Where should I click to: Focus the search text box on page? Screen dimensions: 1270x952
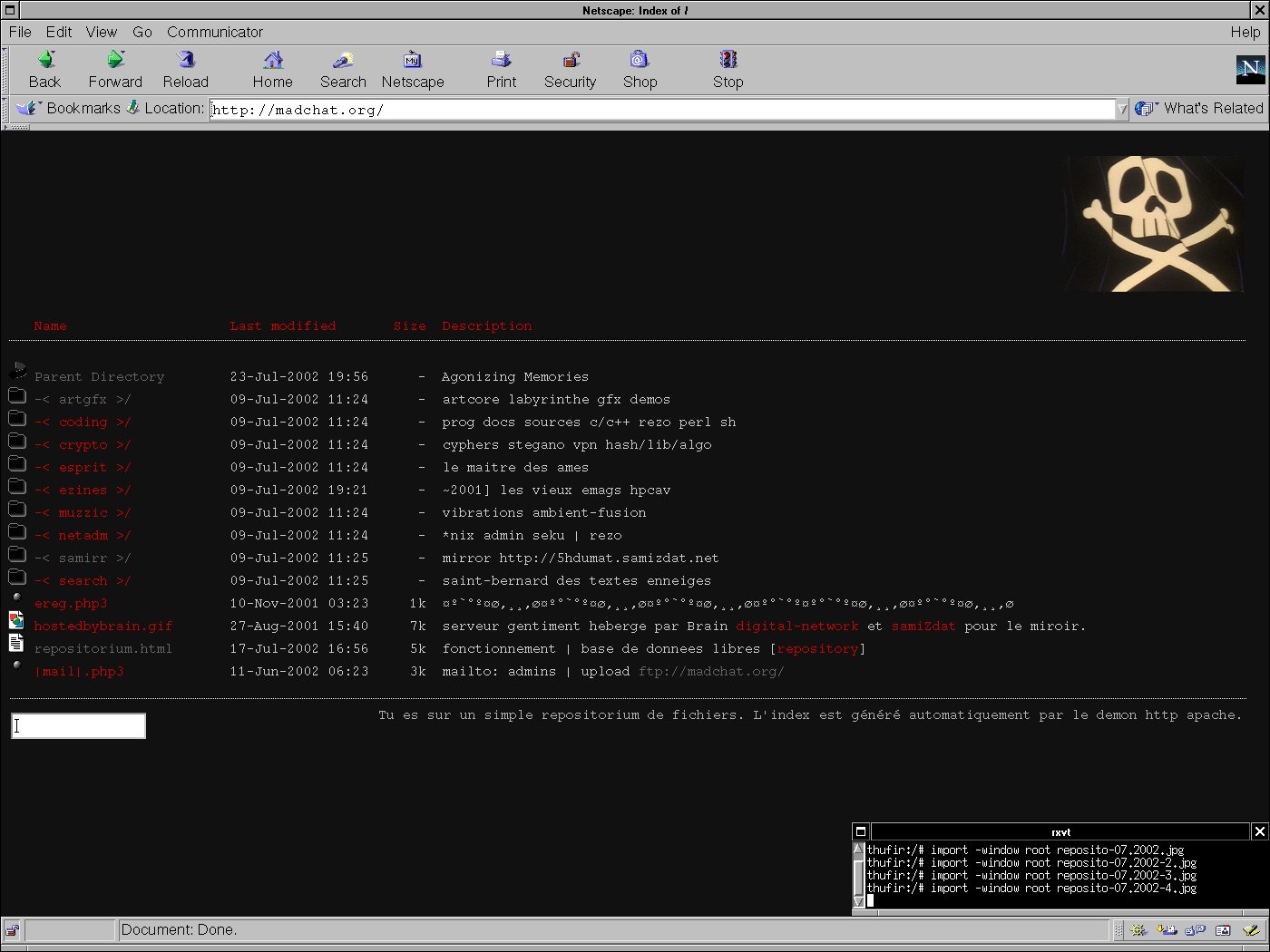79,726
